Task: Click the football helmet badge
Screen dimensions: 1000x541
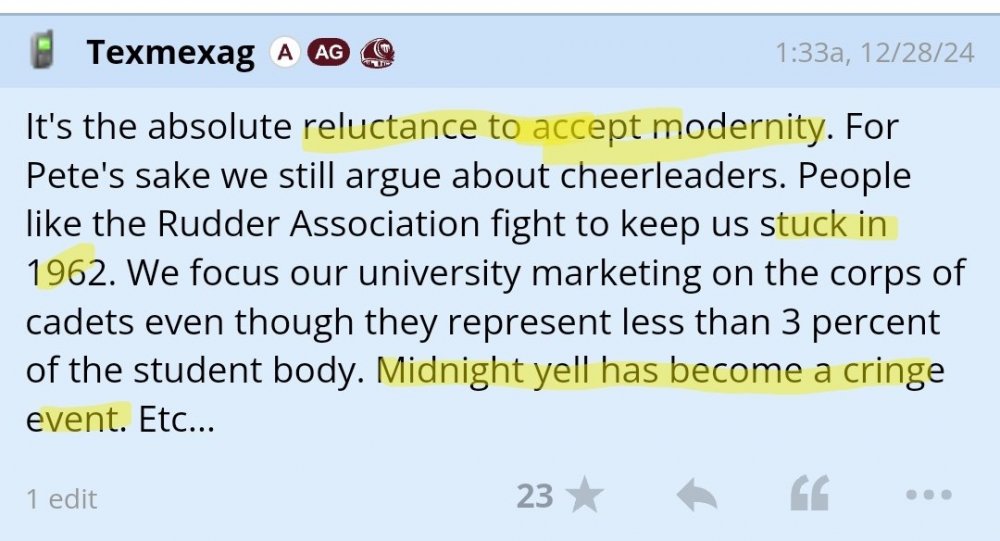Action: [377, 52]
